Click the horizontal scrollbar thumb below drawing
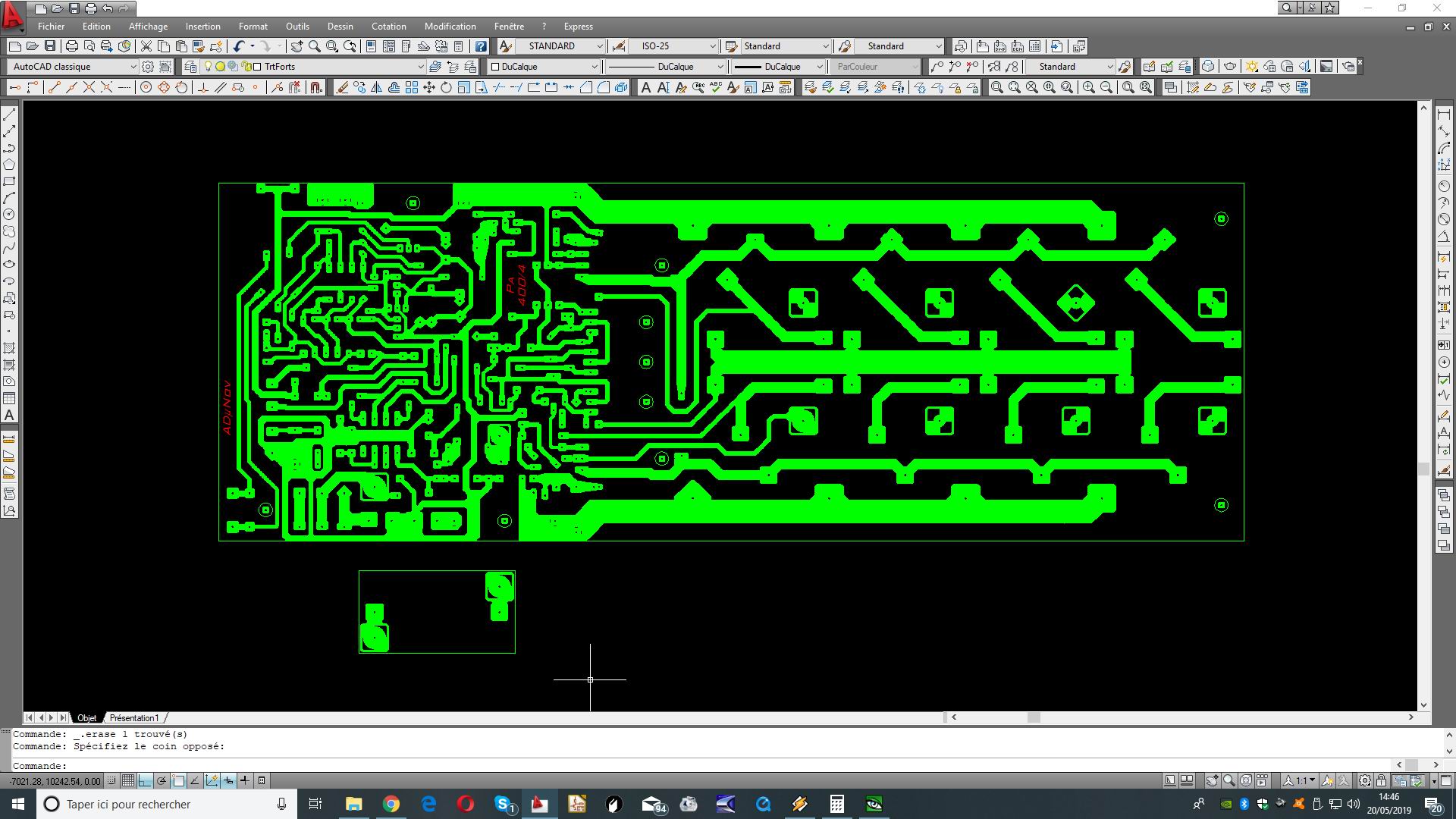 tap(1033, 717)
